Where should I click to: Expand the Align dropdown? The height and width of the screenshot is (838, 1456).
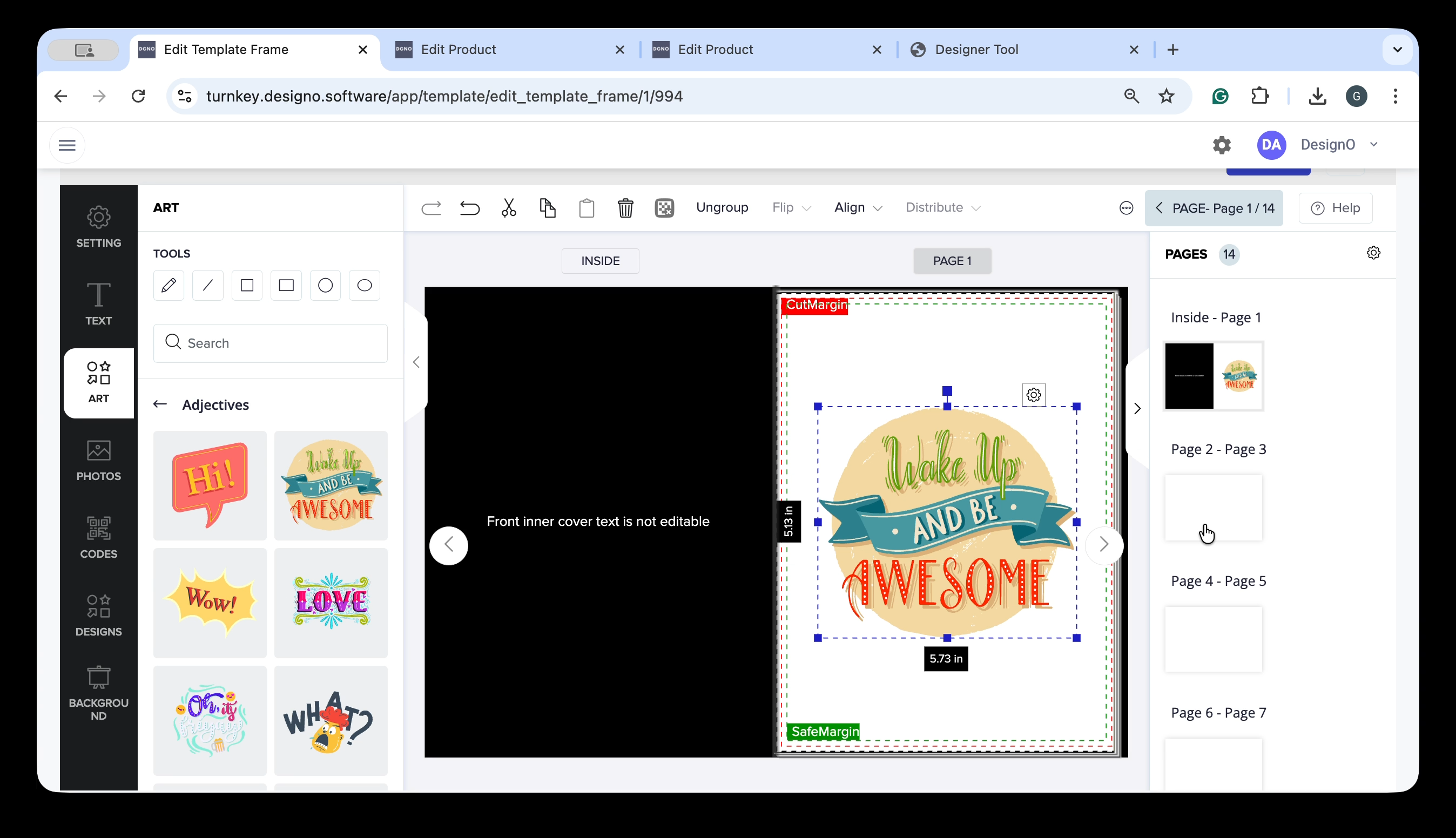[x=858, y=208]
